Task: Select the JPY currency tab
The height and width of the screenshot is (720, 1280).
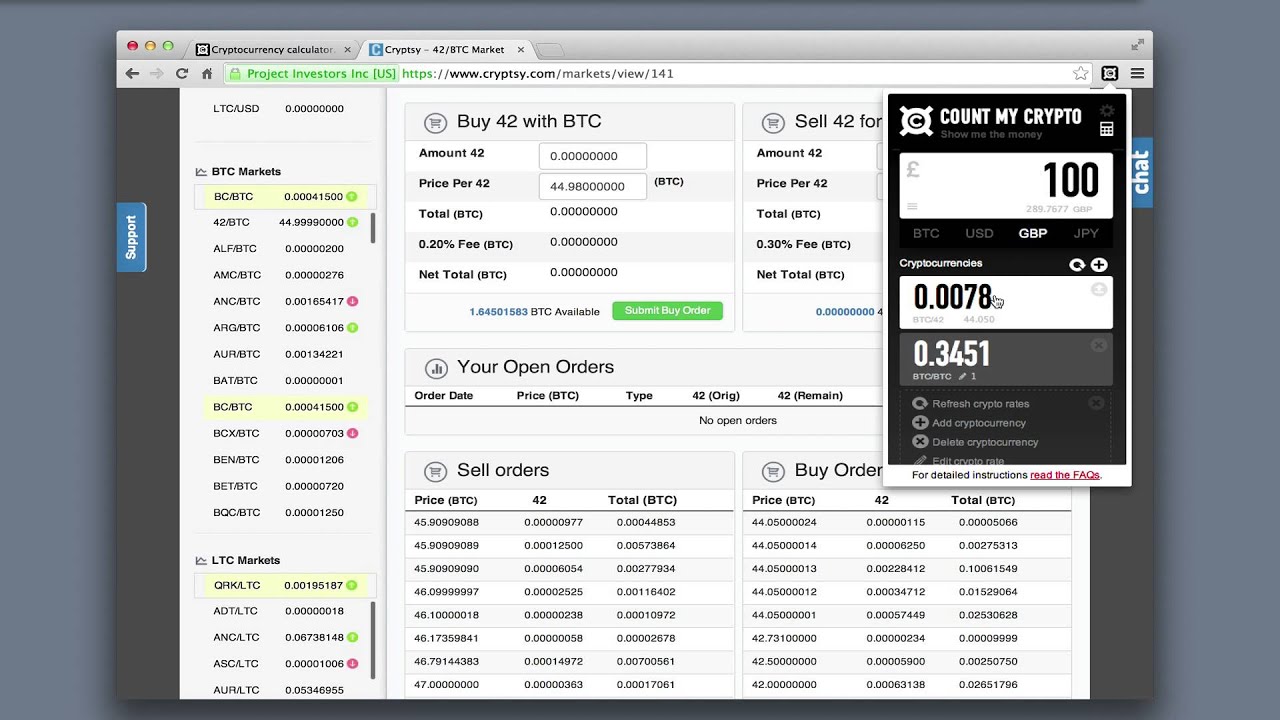Action: pos(1086,233)
